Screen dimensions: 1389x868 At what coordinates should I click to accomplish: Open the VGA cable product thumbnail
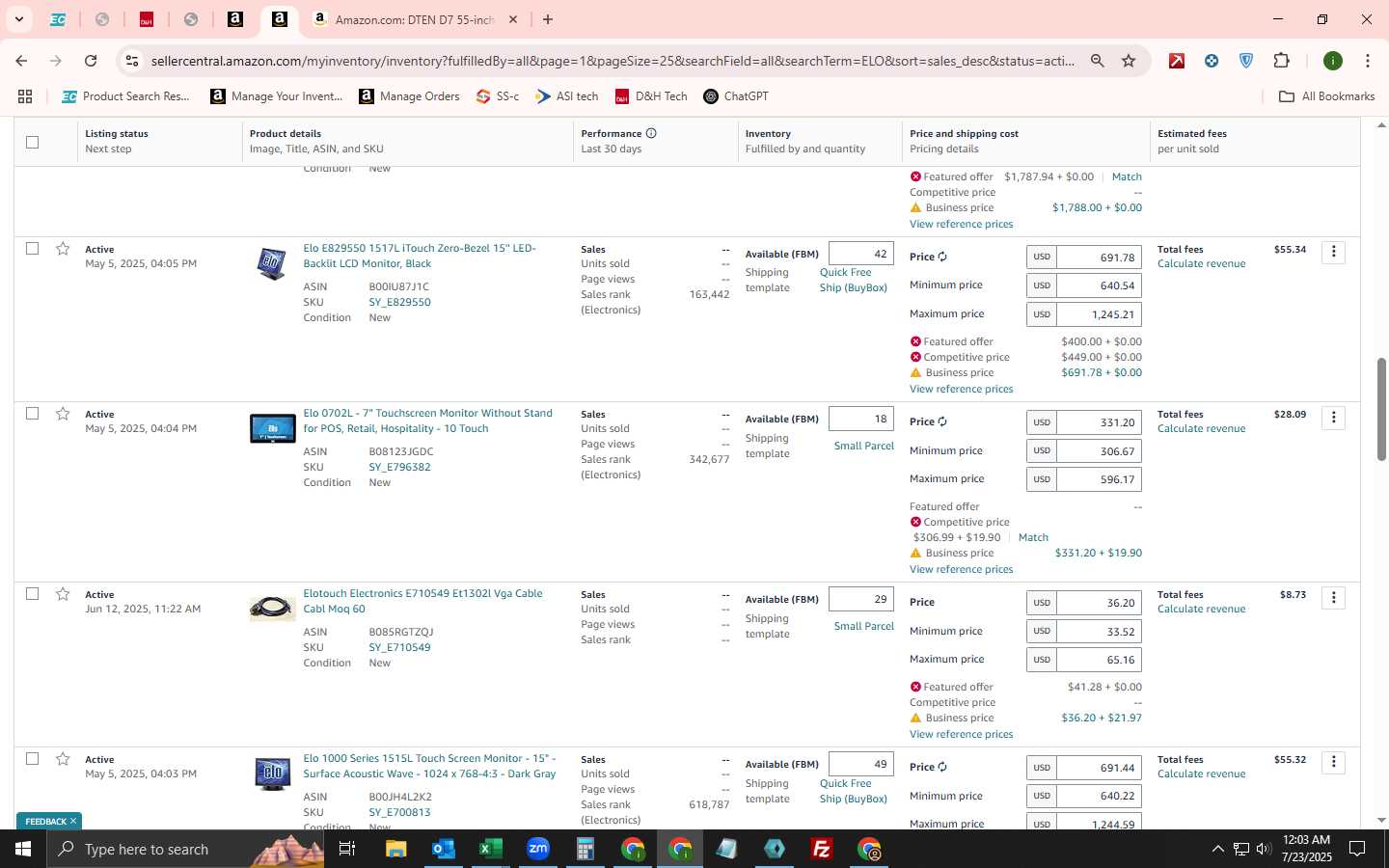(x=272, y=608)
